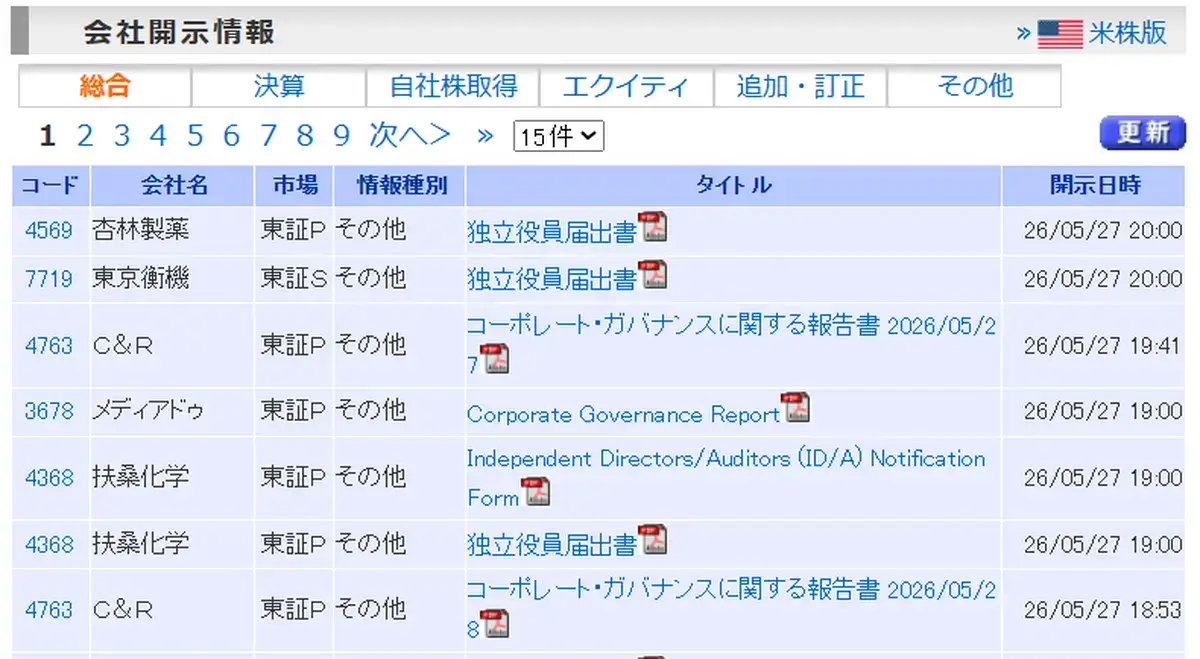
Task: Click the 更新 refresh button
Action: tap(1142, 133)
